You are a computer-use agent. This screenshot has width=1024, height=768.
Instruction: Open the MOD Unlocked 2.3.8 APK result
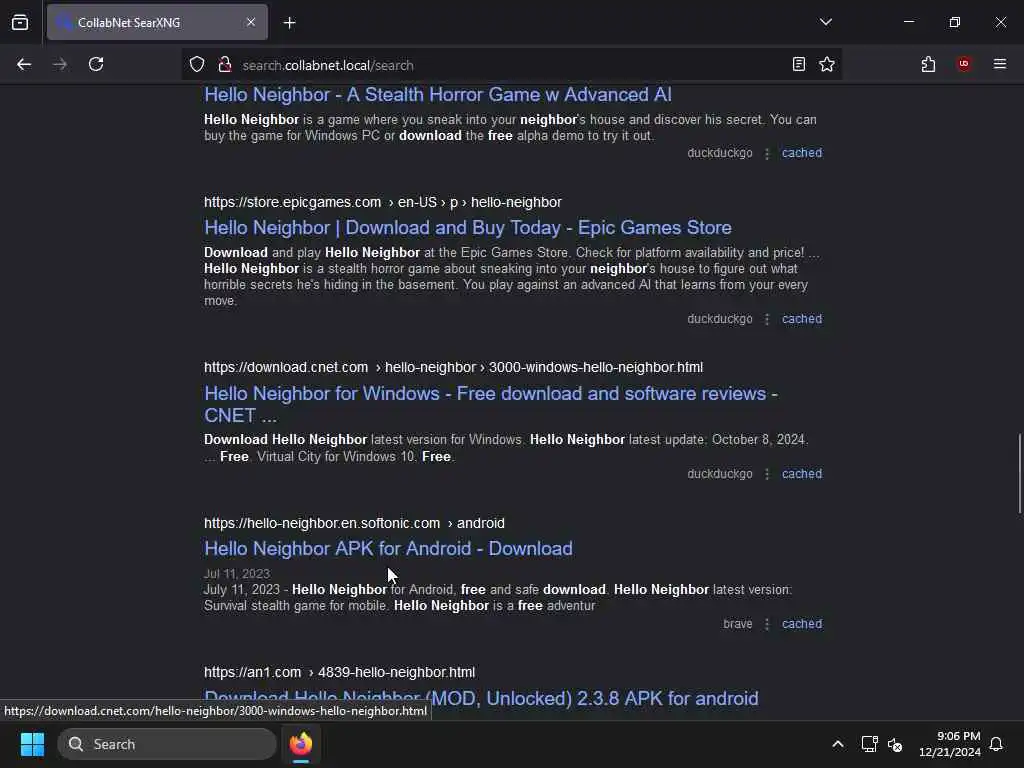click(x=481, y=698)
